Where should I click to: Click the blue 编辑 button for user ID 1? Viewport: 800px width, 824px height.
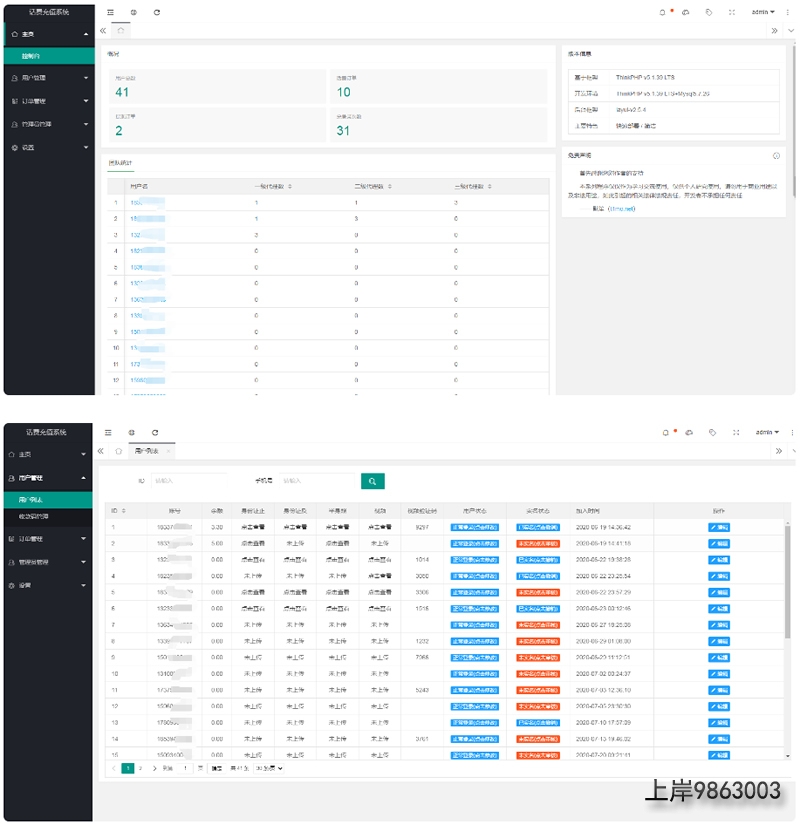[x=719, y=526]
